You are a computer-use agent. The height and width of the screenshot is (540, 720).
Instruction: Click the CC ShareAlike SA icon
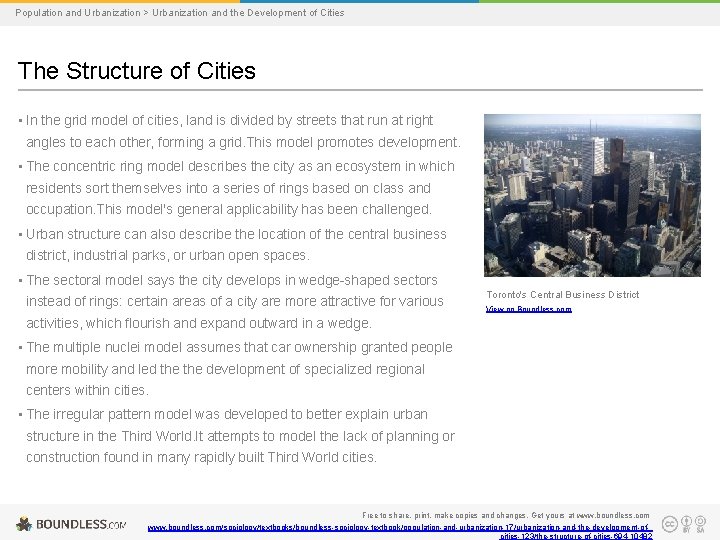(x=700, y=524)
